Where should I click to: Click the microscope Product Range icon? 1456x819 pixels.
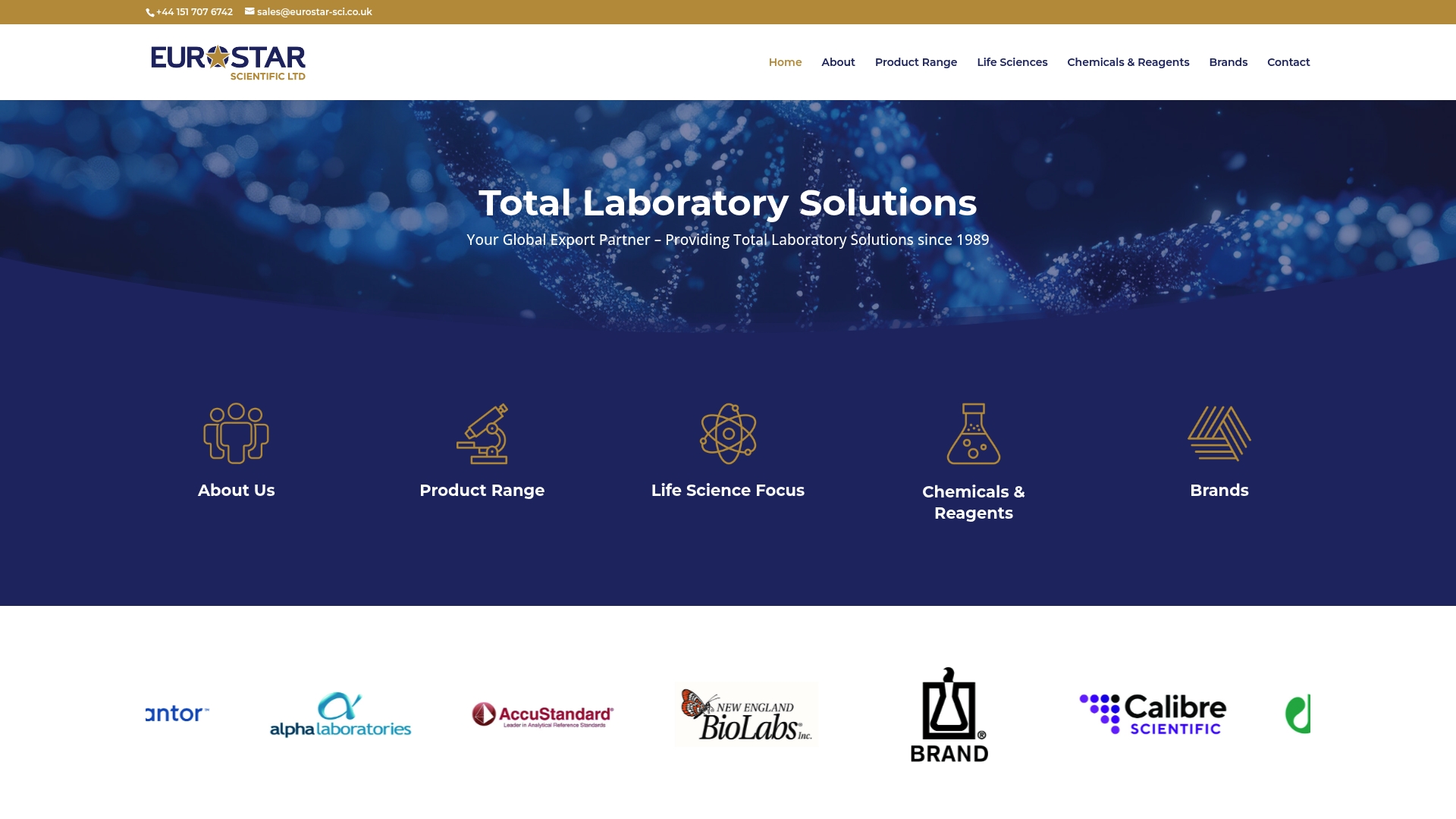482,433
